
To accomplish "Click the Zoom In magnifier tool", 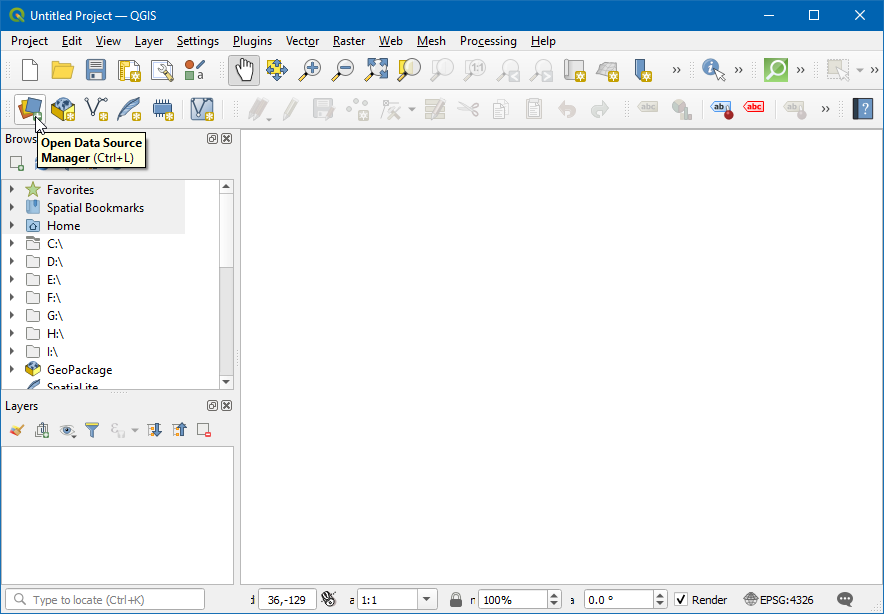I will pyautogui.click(x=310, y=70).
